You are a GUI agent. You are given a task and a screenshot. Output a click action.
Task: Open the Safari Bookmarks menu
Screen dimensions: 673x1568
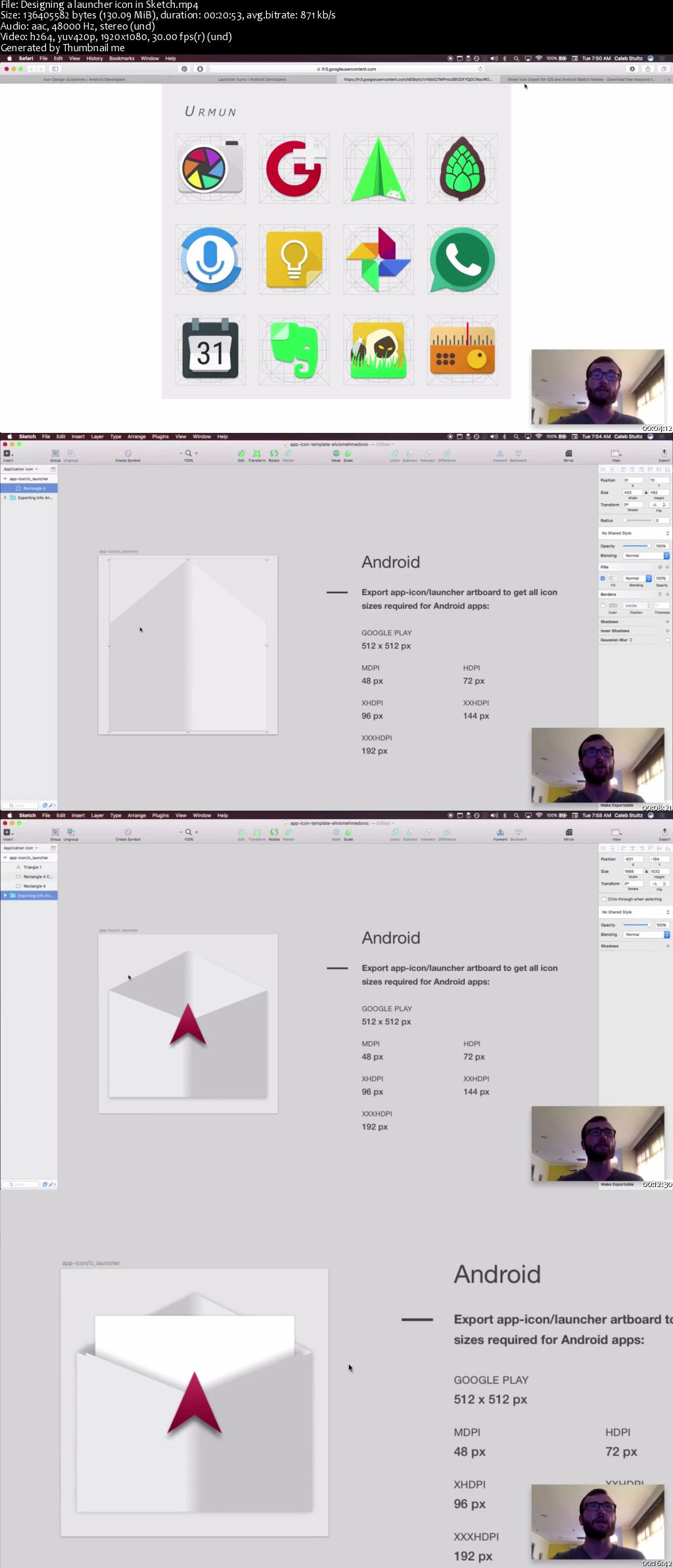click(122, 58)
